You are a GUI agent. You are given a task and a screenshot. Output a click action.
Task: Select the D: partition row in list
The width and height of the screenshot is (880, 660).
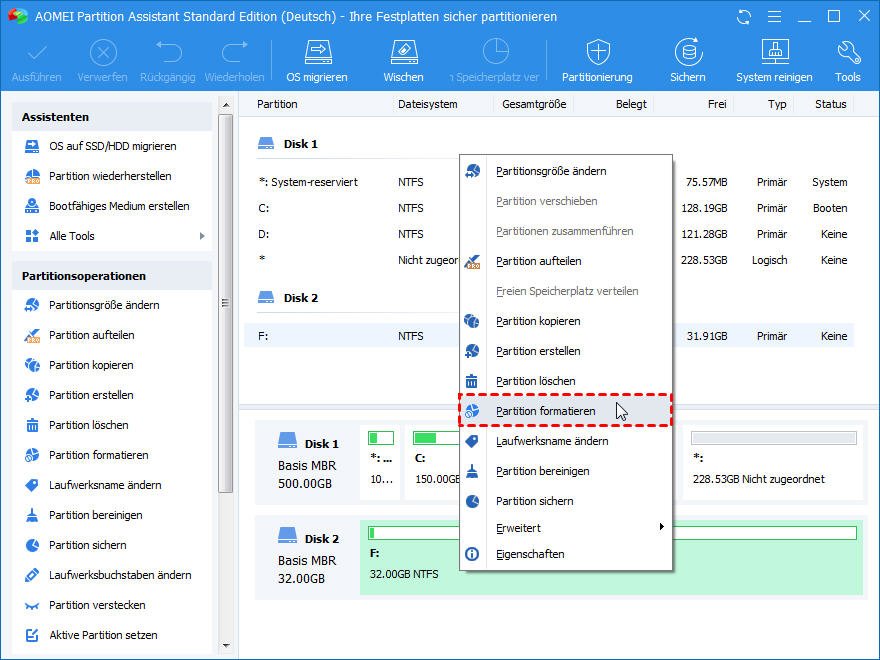pos(549,234)
